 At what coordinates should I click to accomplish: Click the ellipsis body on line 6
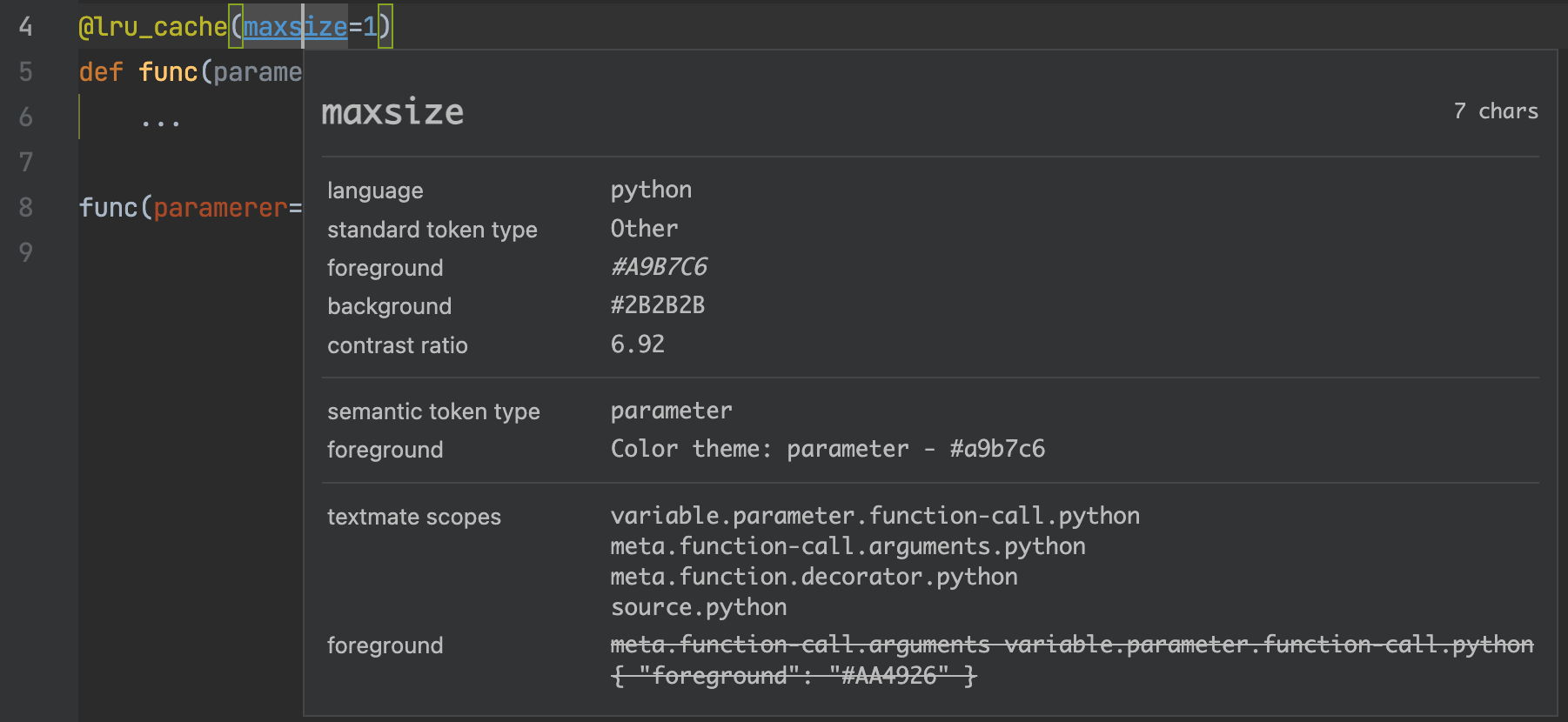[160, 119]
